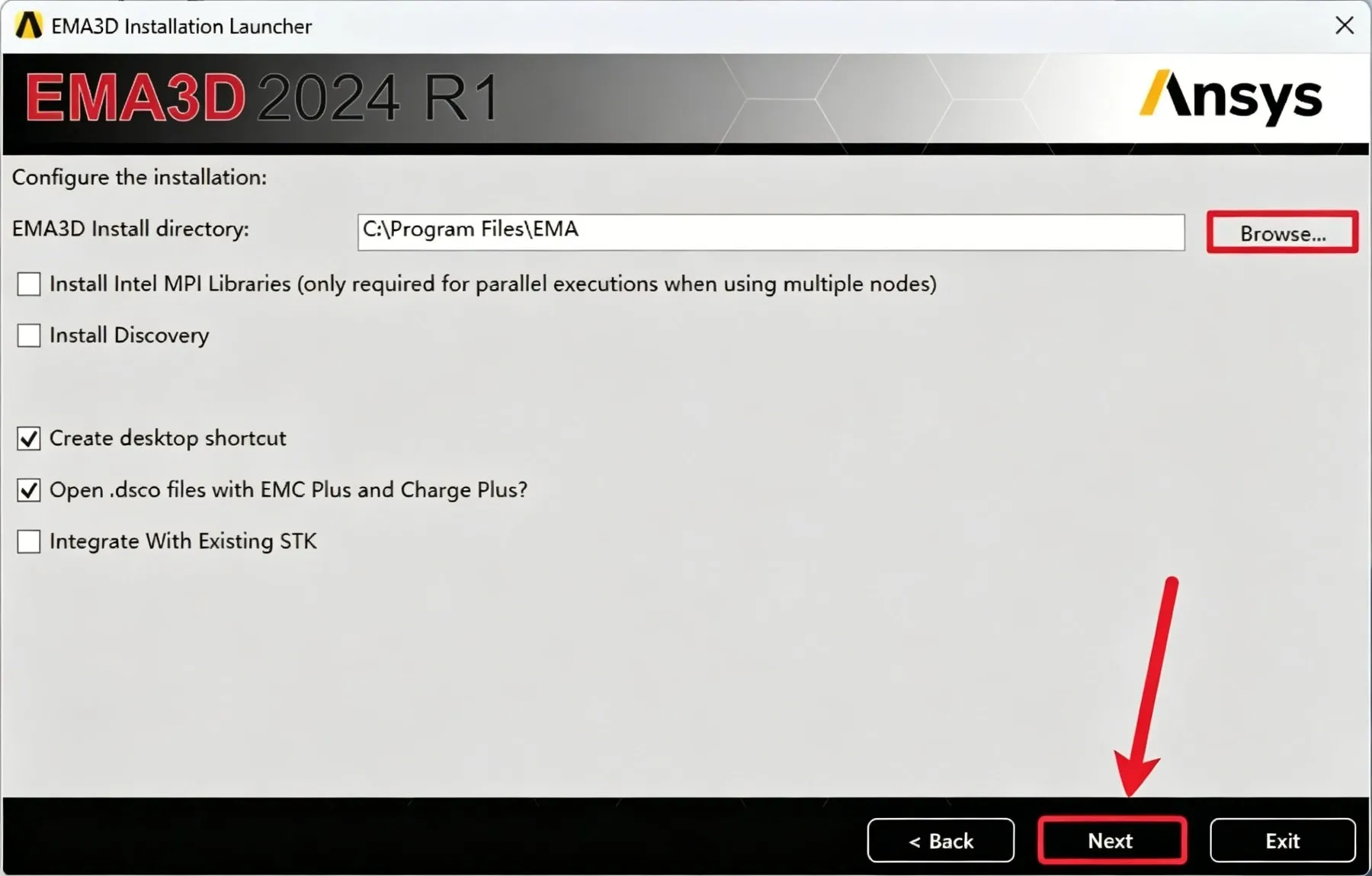Enable Install Intel MPI Libraries checkbox
The height and width of the screenshot is (876, 1372).
29,284
